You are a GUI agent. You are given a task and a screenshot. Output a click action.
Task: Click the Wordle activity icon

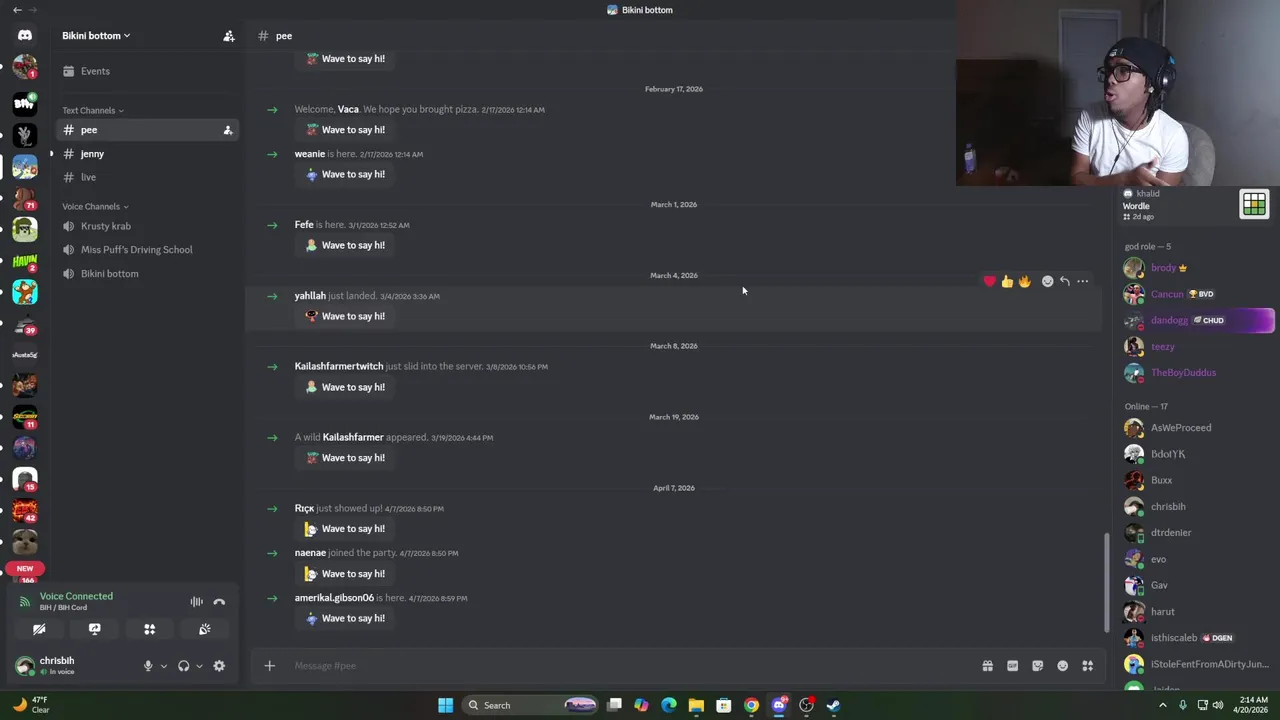click(1254, 204)
